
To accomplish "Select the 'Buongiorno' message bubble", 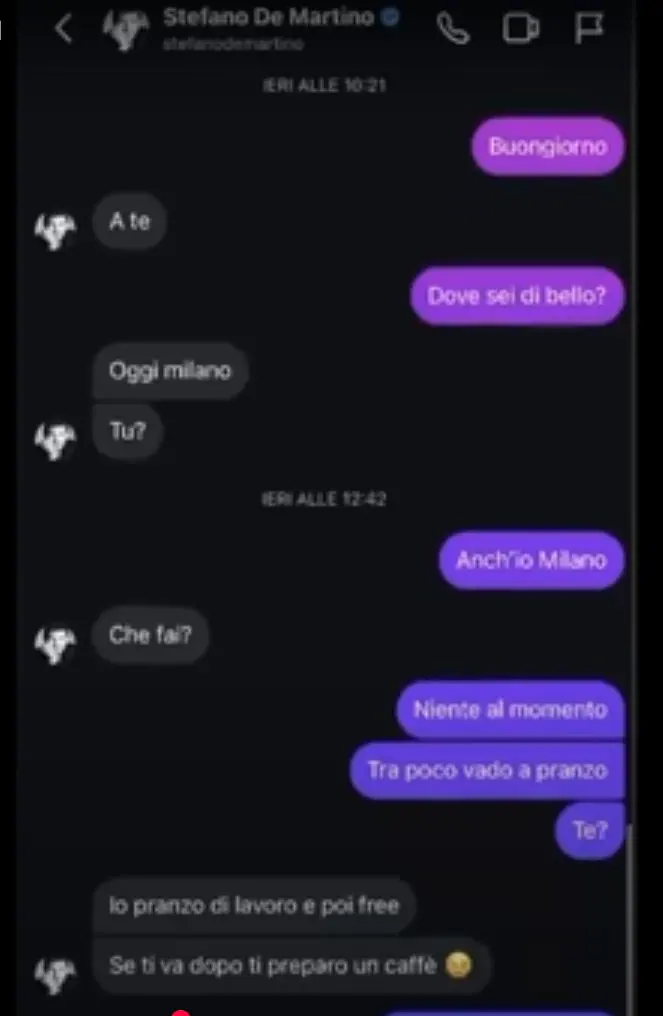I will click(x=548, y=146).
